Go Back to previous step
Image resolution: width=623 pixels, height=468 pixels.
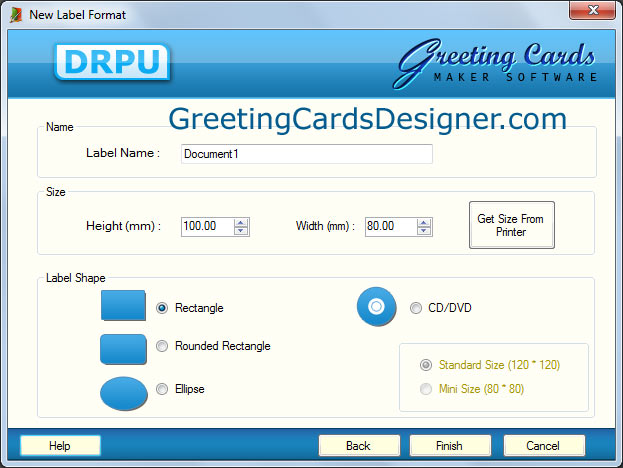point(359,446)
